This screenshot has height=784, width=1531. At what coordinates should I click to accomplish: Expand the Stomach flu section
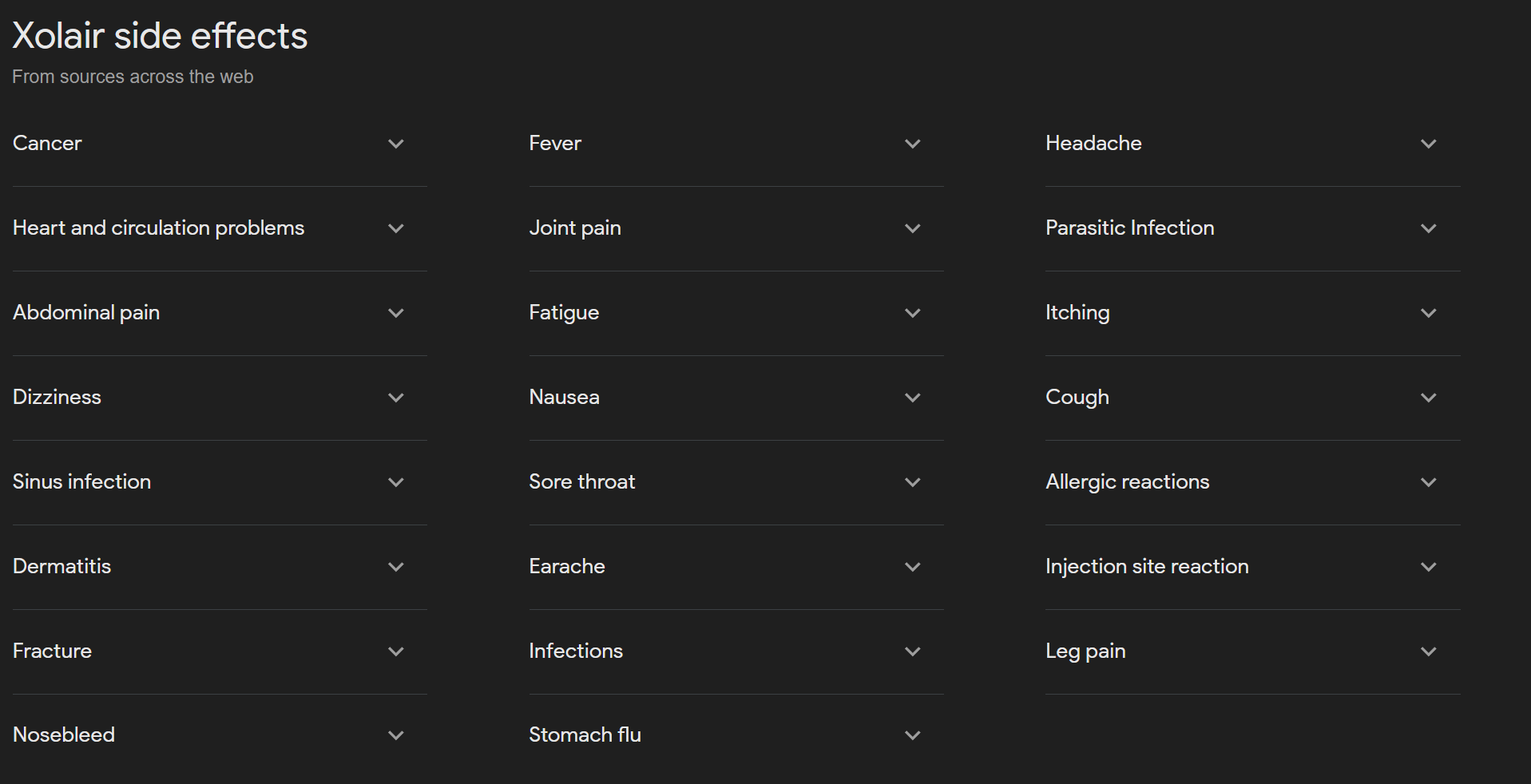coord(913,735)
